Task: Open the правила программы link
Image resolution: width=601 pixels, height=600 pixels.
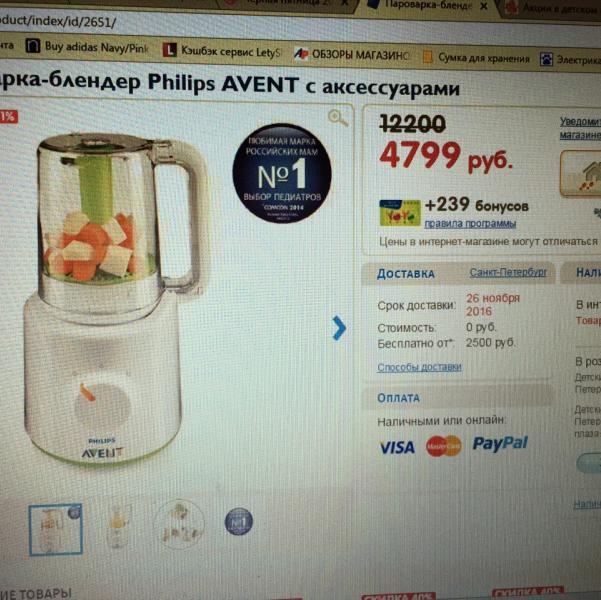Action: point(470,223)
